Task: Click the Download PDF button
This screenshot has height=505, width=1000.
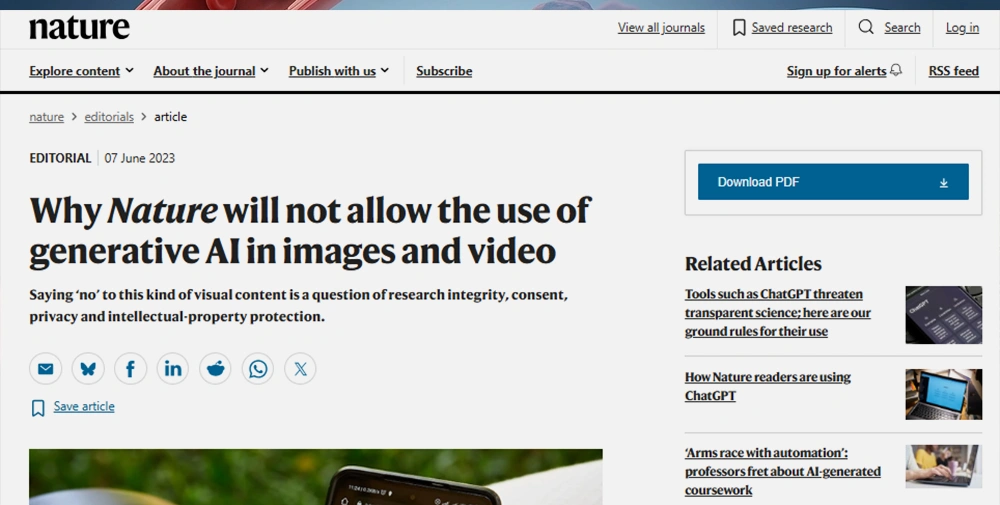Action: [x=833, y=182]
